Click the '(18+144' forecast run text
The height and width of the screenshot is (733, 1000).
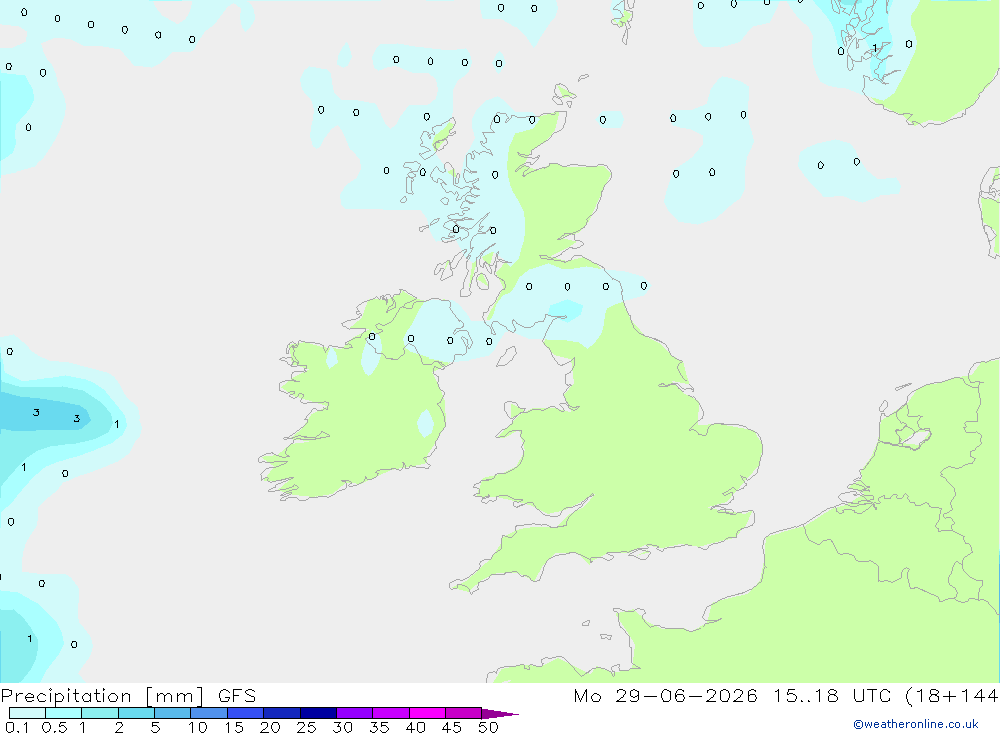point(952,696)
